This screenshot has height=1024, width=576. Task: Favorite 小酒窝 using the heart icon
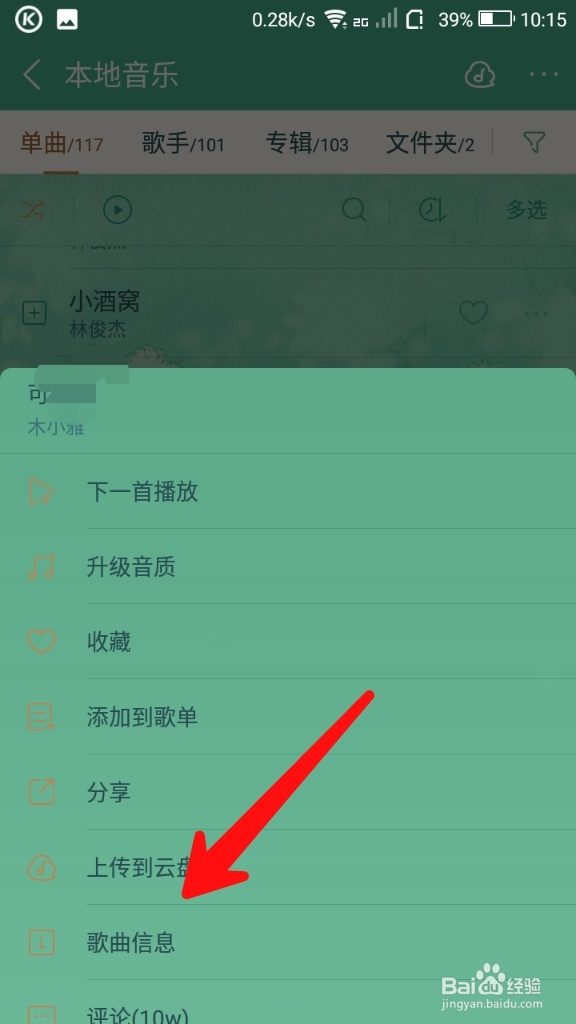[x=473, y=313]
